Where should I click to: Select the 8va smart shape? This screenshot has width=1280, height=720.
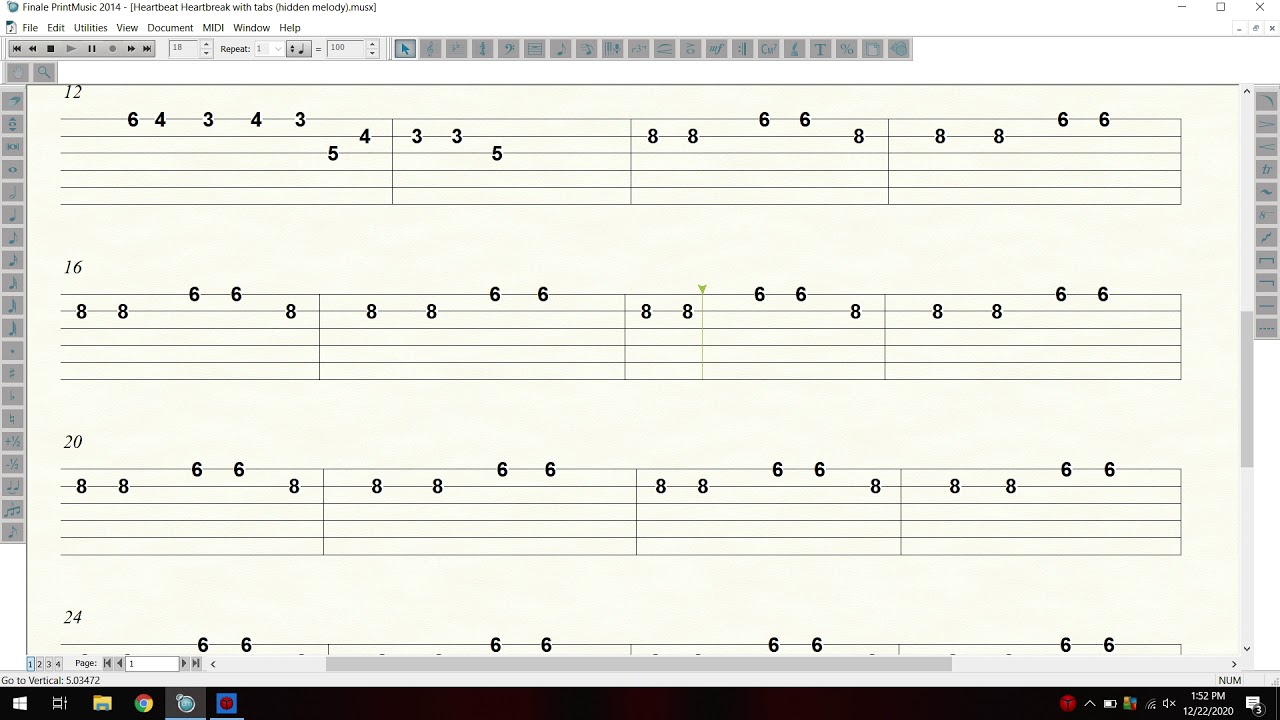(x=1266, y=215)
